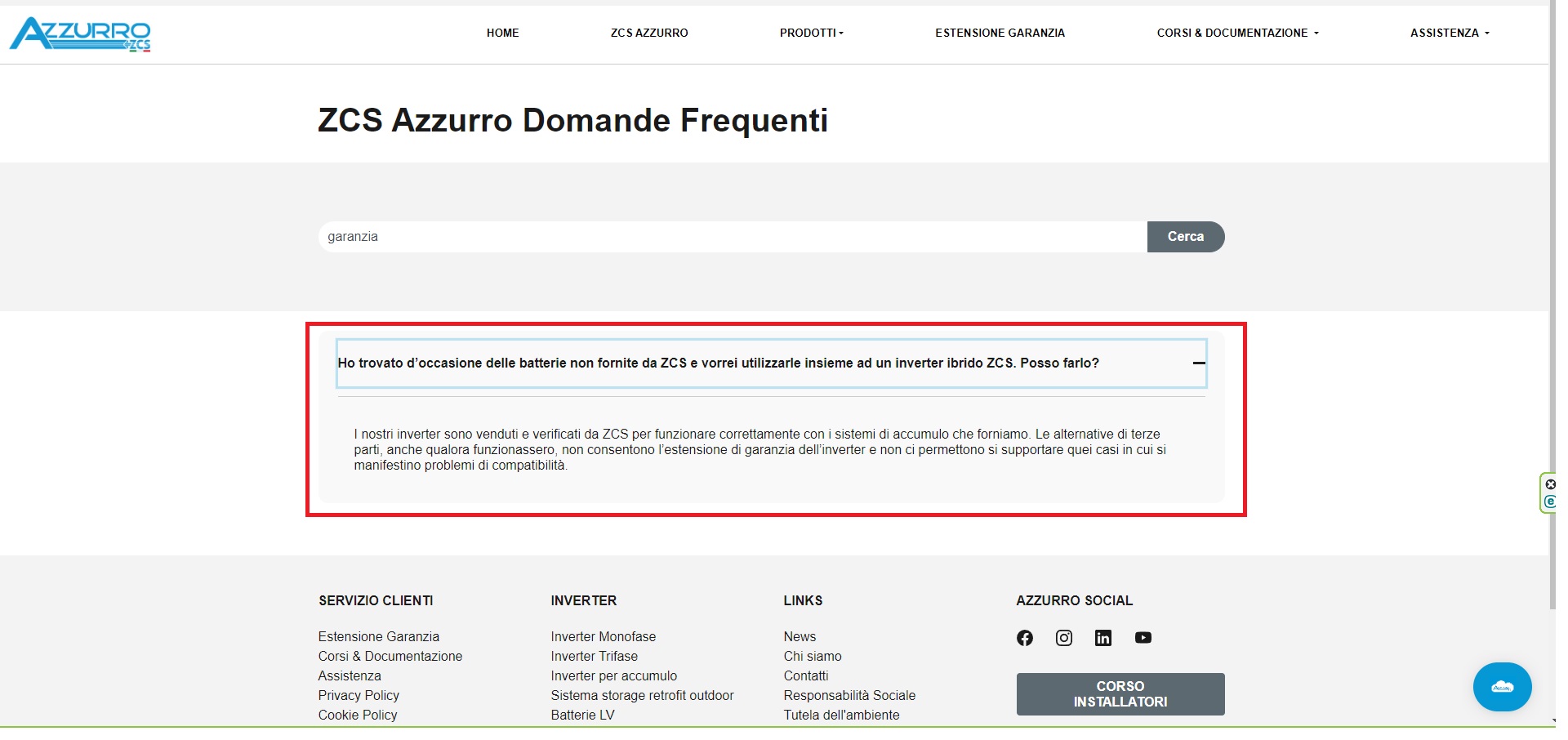Open Inverter Trifase link
Image resolution: width=1568 pixels, height=740 pixels.
[x=595, y=656]
